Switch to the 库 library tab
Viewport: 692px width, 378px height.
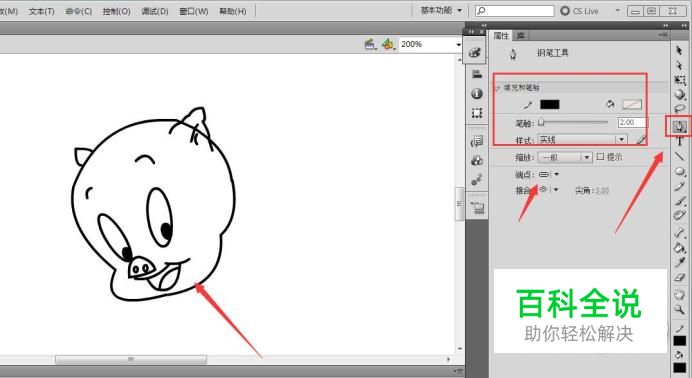pyautogui.click(x=521, y=36)
